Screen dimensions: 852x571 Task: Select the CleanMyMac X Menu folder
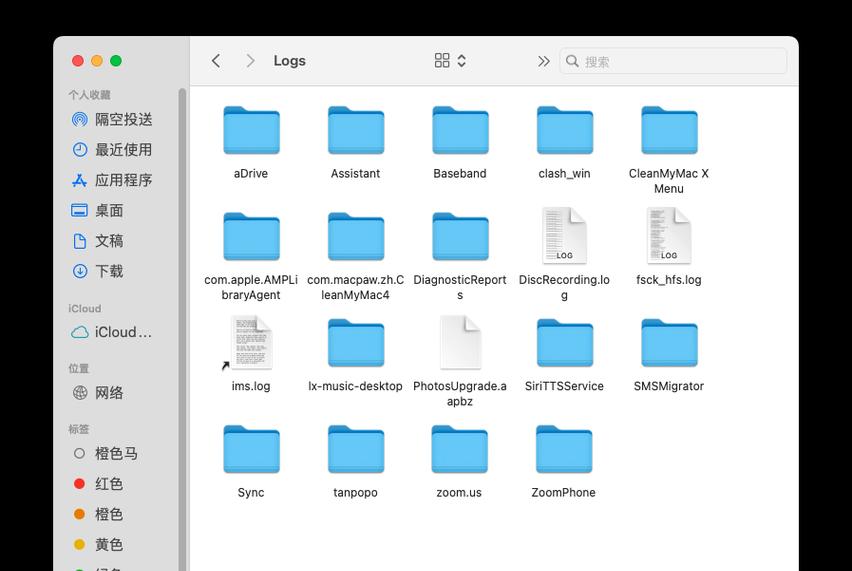click(x=669, y=131)
